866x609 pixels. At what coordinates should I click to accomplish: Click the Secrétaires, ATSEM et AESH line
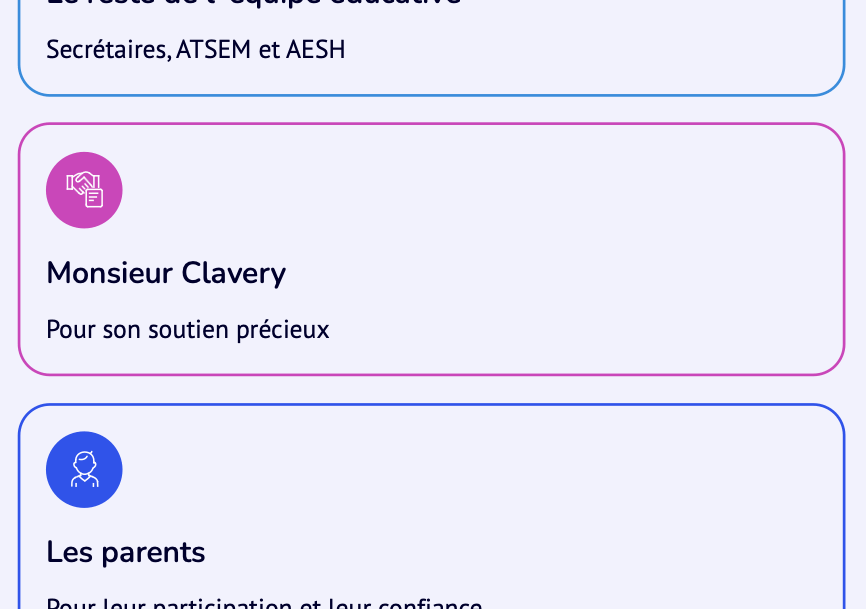coord(195,50)
